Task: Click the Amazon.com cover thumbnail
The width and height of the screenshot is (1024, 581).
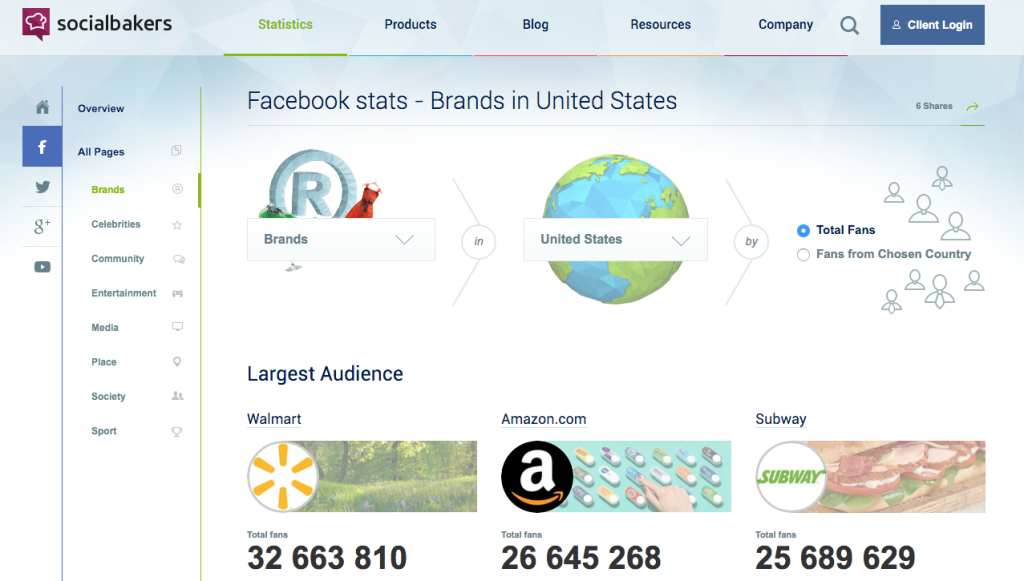Action: (616, 477)
